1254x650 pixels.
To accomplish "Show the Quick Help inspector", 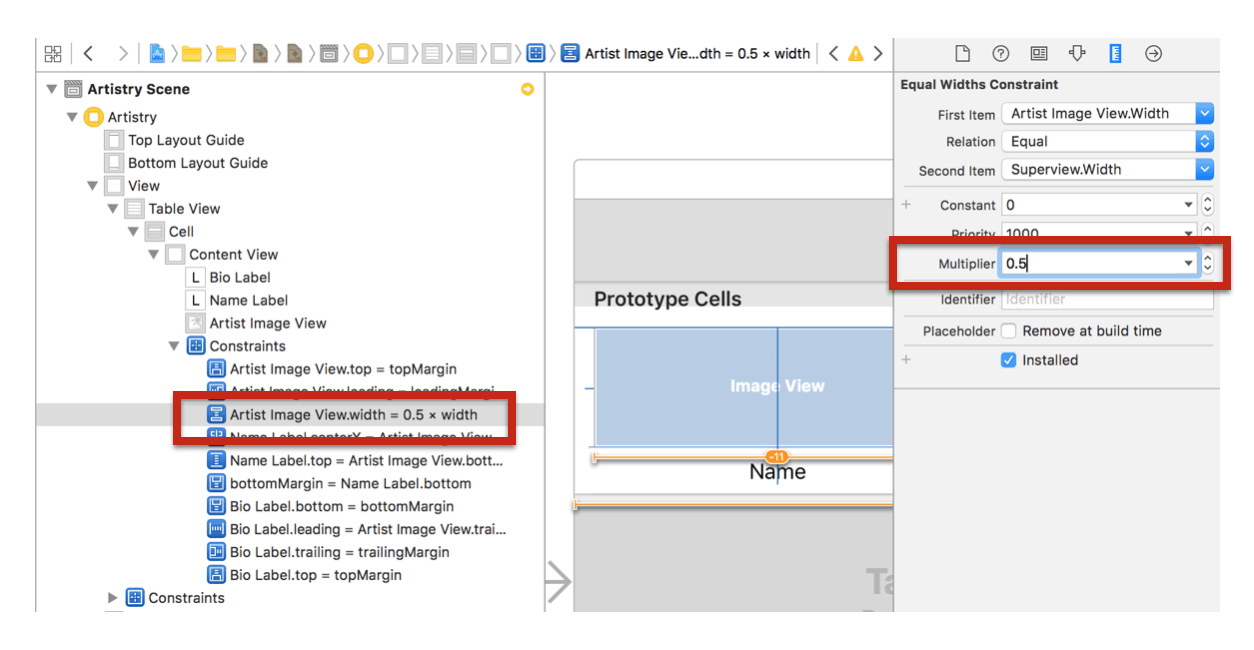I will tap(1000, 54).
